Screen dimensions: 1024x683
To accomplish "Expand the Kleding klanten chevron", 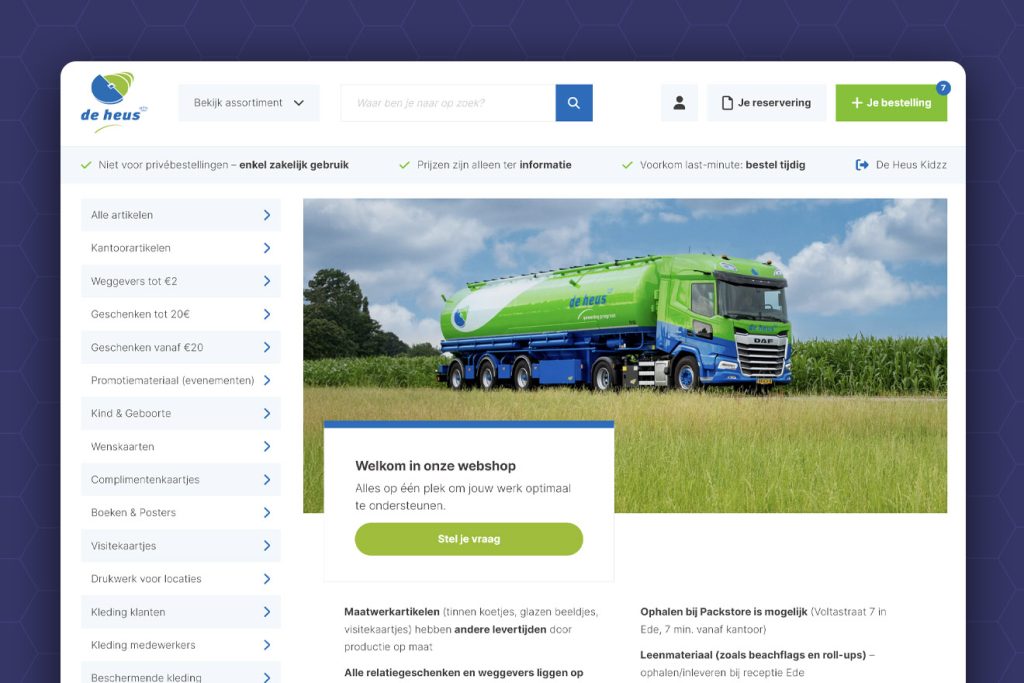I will pyautogui.click(x=267, y=612).
